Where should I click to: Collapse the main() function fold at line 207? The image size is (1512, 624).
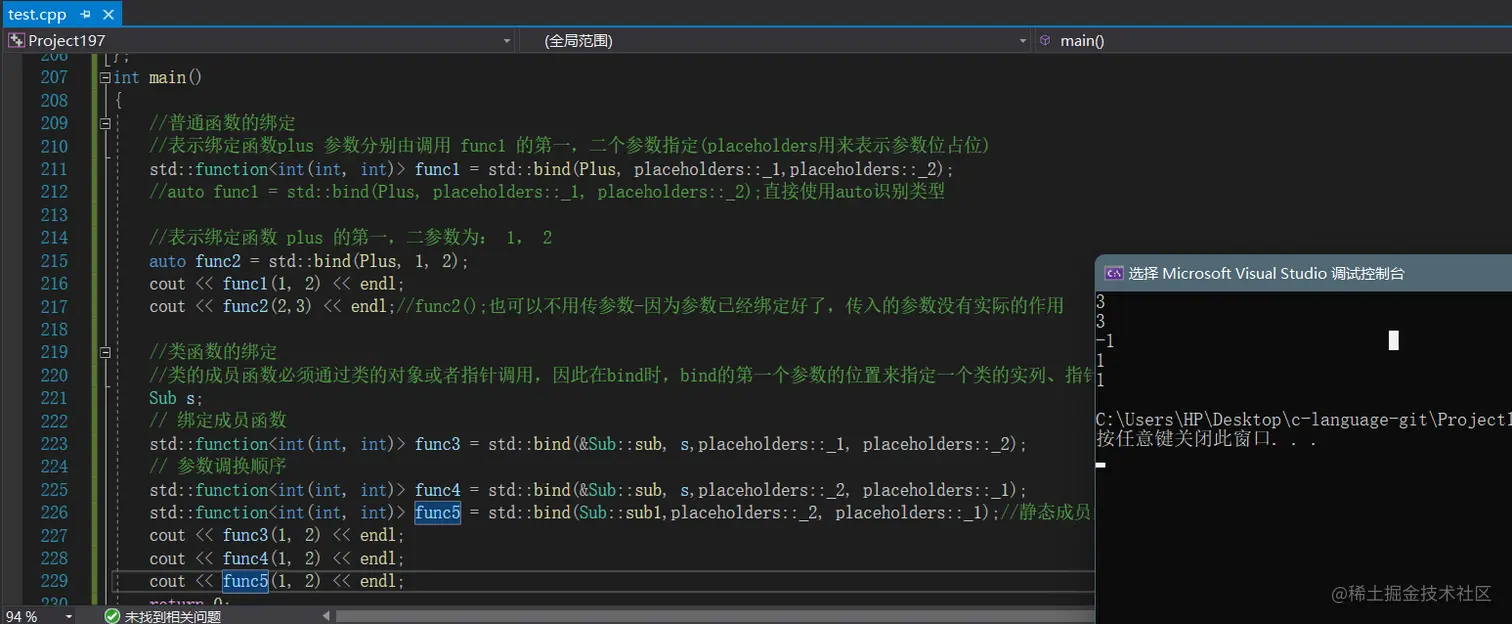pyautogui.click(x=104, y=77)
